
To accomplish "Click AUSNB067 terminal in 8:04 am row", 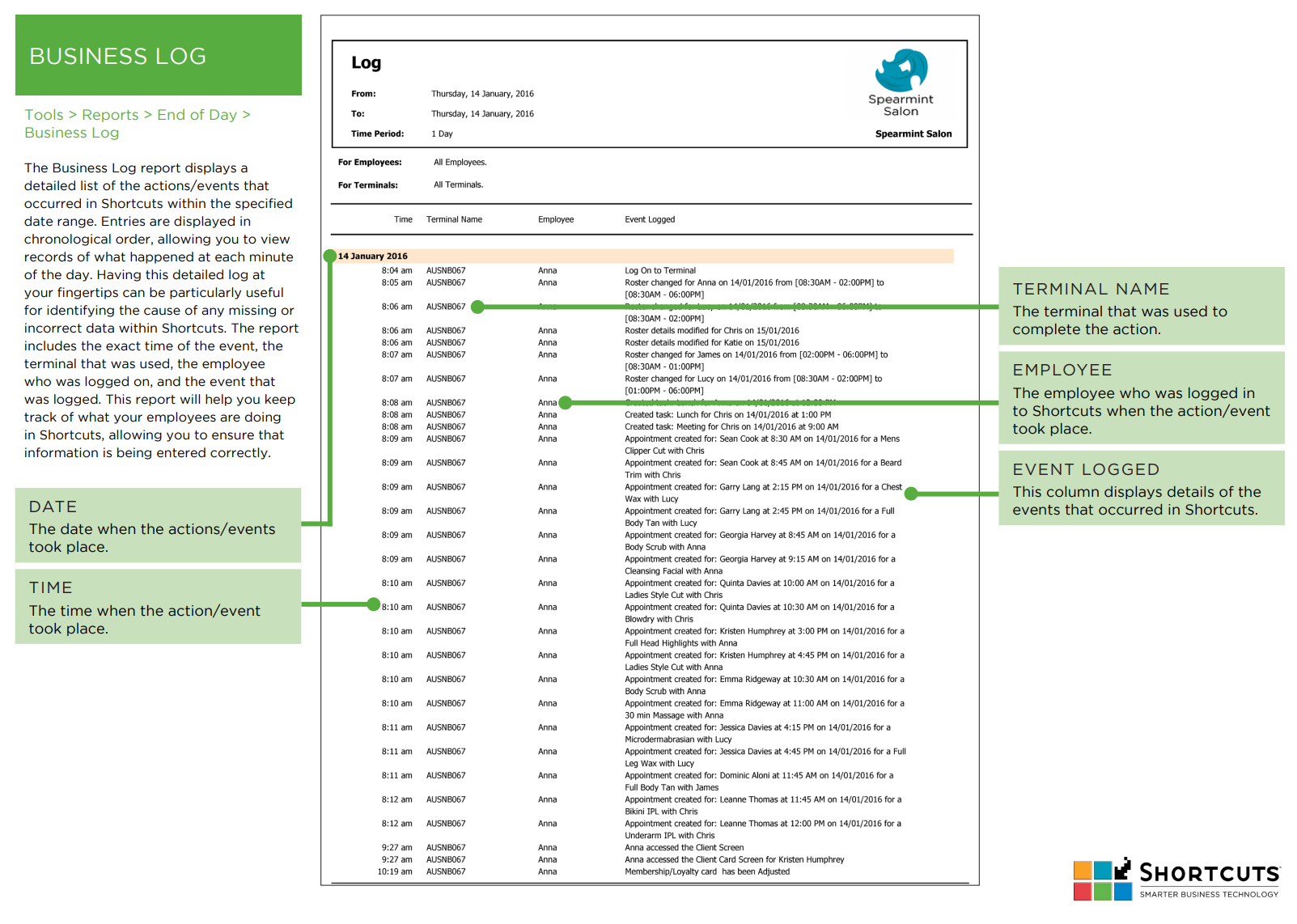I will click(446, 271).
